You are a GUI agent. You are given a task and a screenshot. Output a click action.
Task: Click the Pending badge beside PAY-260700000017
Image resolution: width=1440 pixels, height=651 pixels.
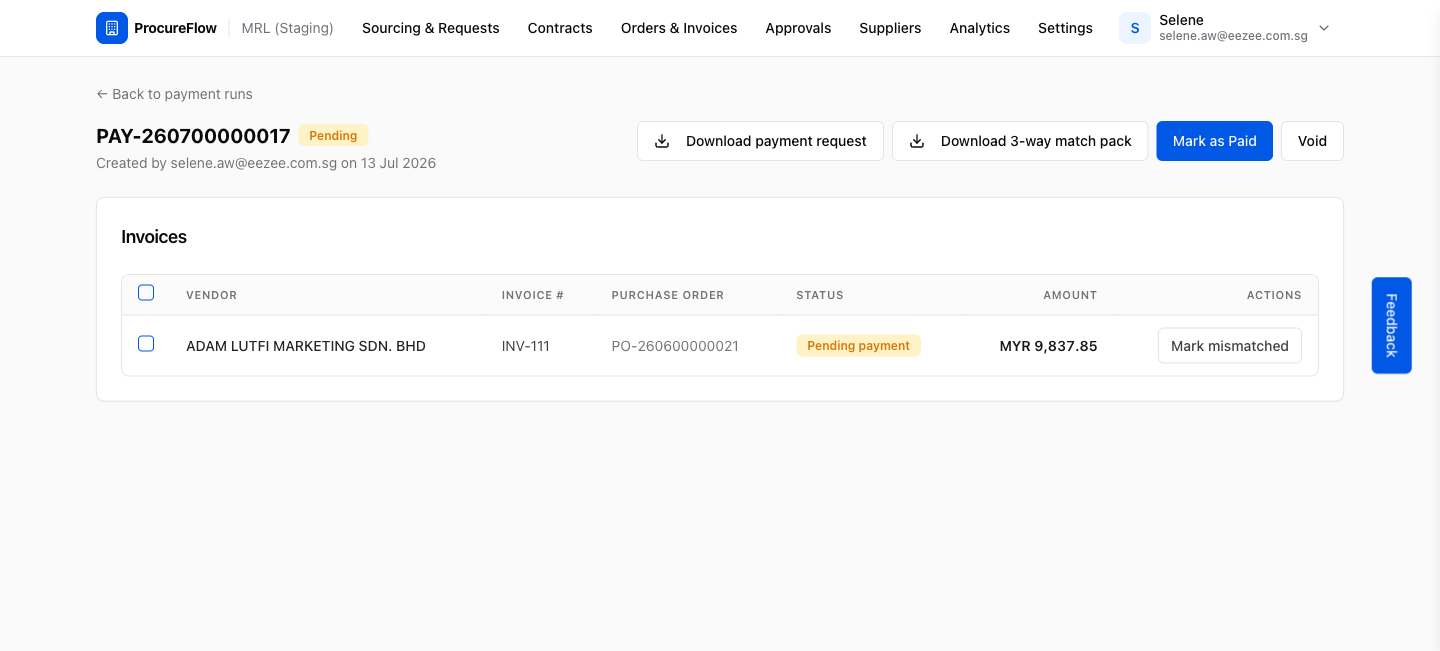pyautogui.click(x=333, y=135)
